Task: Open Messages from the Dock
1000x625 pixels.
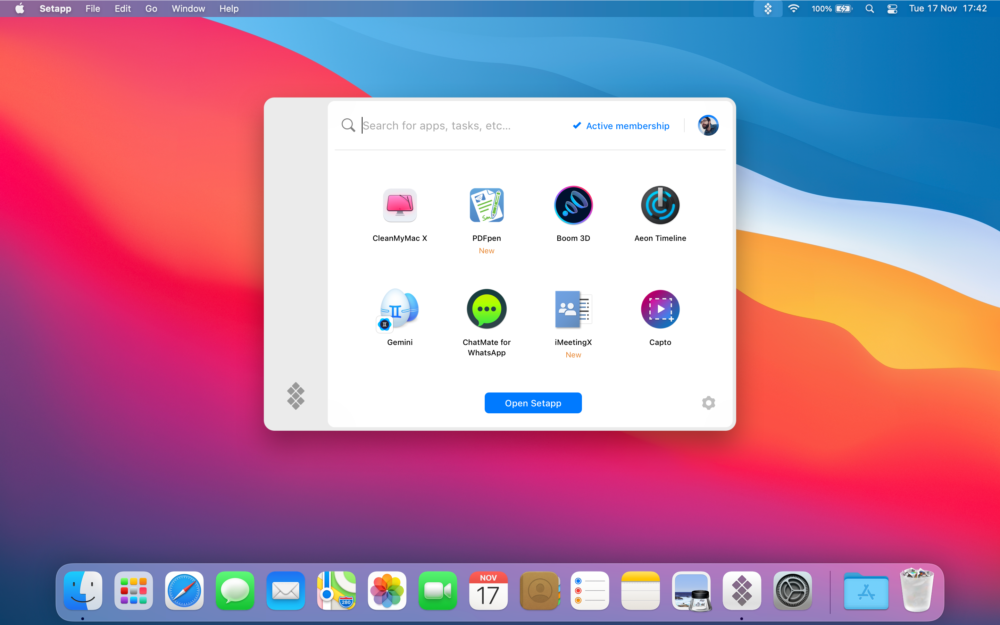Action: [235, 591]
